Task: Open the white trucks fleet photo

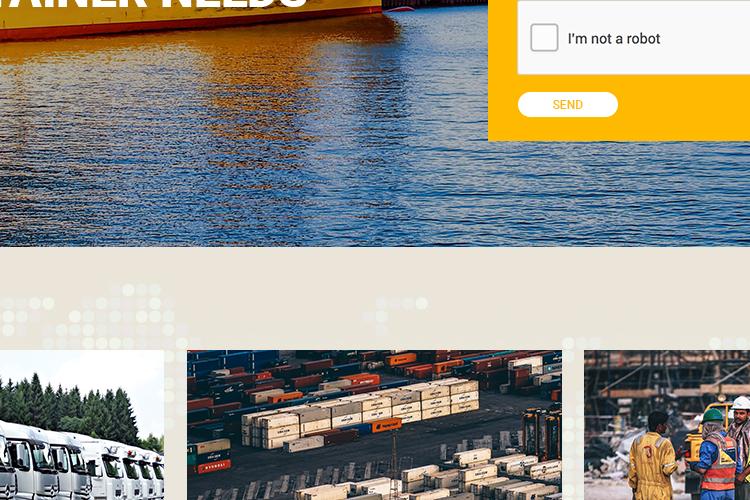Action: (x=82, y=425)
